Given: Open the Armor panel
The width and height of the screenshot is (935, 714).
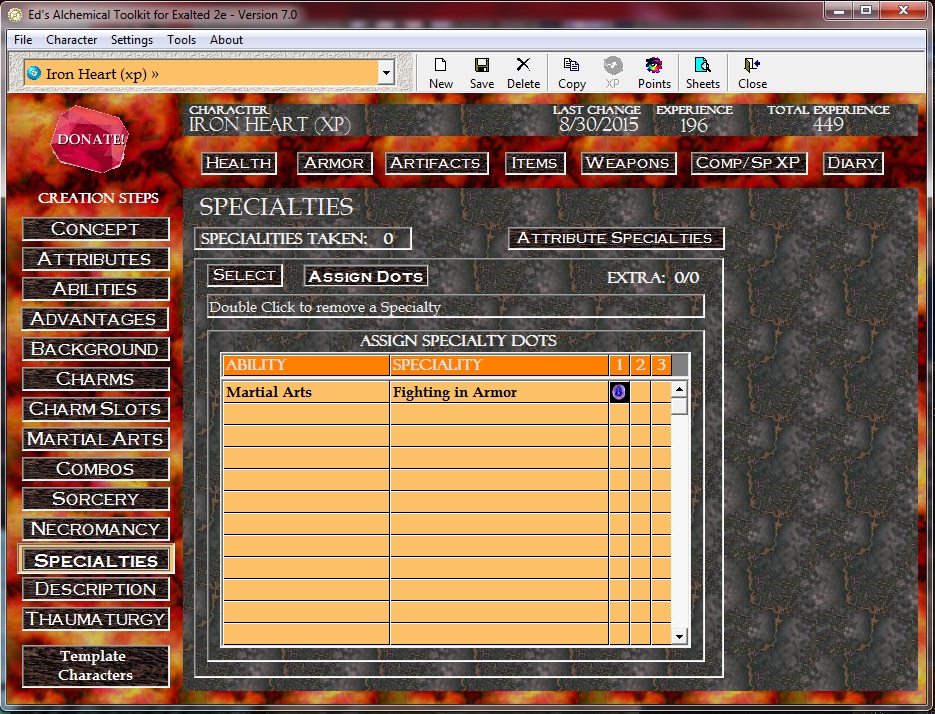Looking at the screenshot, I should (334, 163).
